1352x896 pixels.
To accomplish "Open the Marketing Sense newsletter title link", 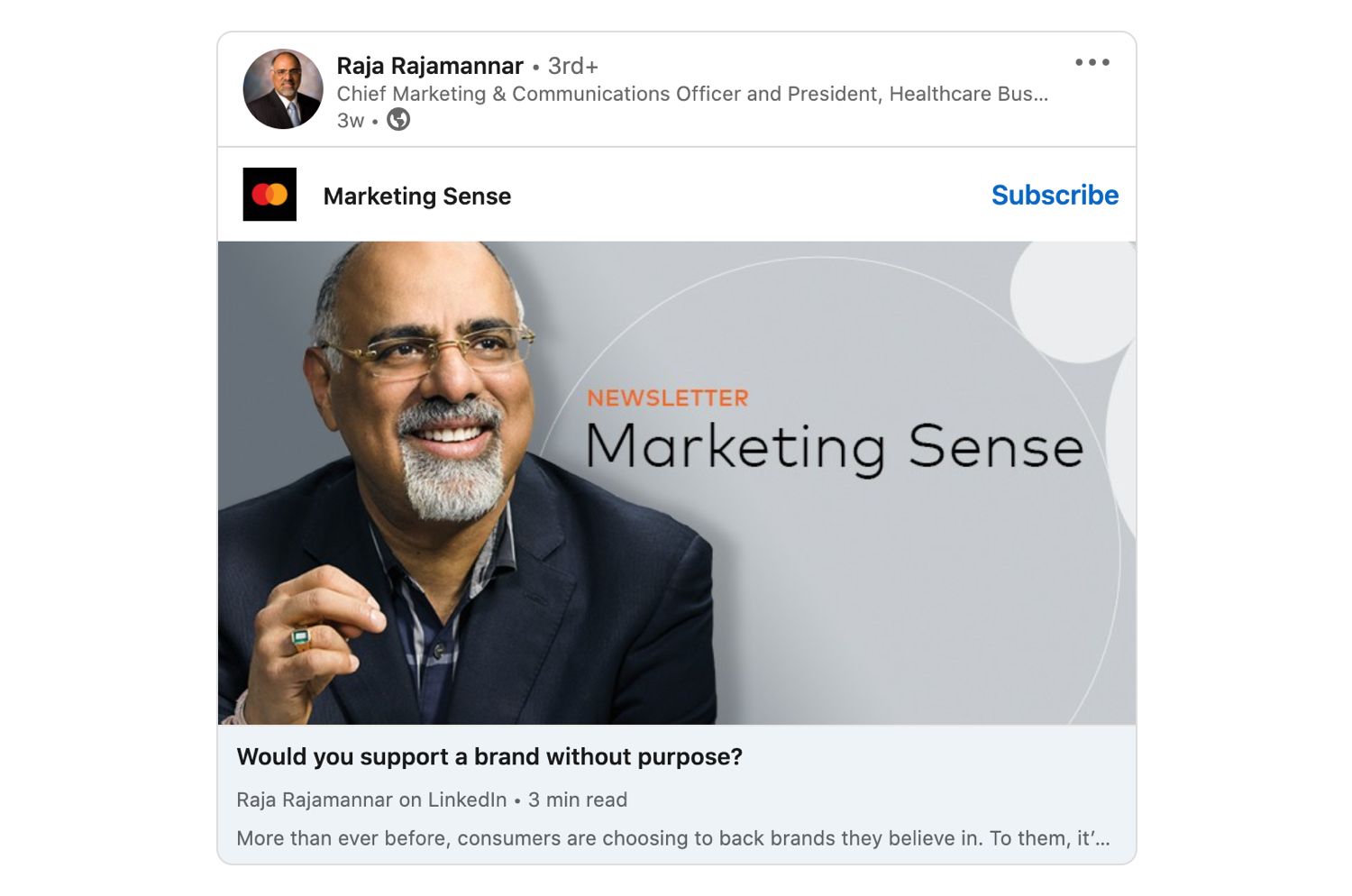I will pos(417,196).
